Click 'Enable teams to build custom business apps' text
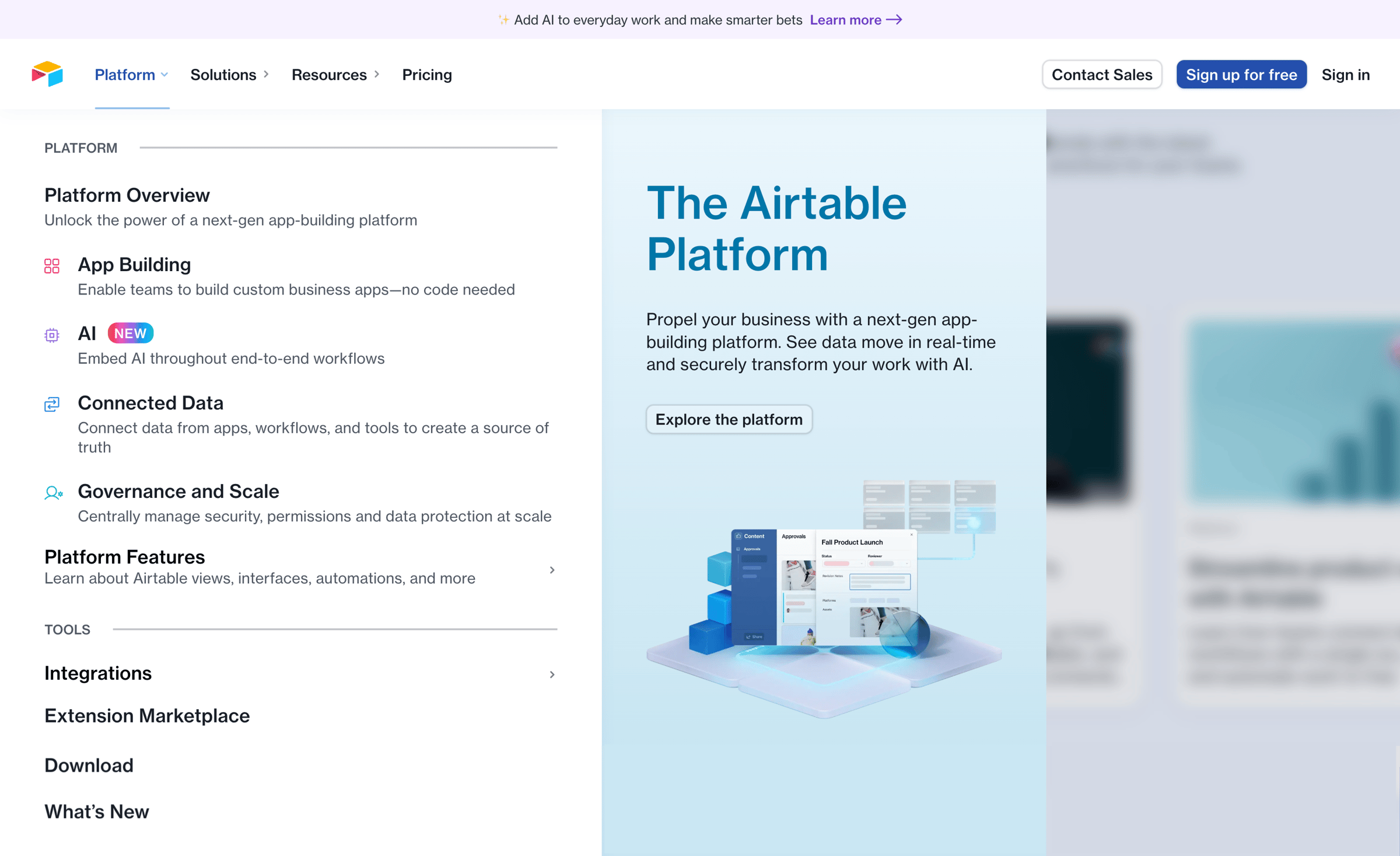The image size is (1400, 856). point(296,289)
